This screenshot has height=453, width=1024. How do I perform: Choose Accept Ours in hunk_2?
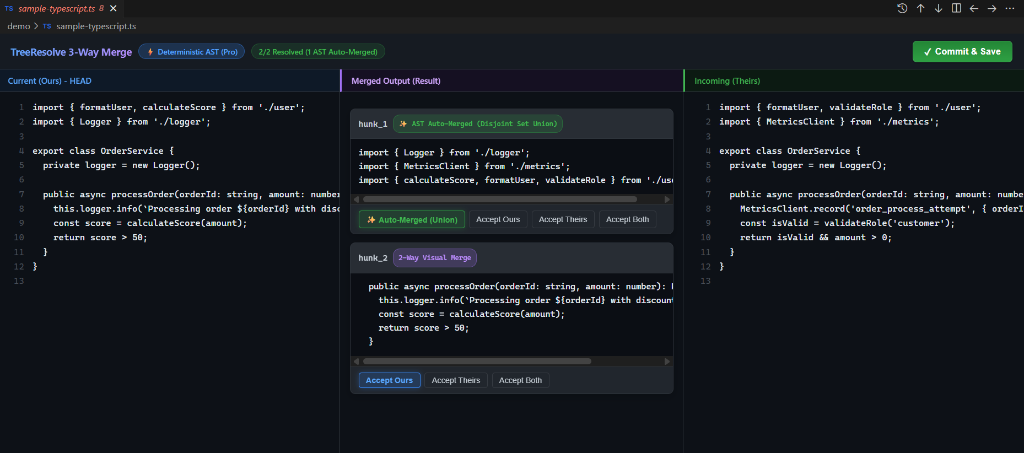click(389, 380)
